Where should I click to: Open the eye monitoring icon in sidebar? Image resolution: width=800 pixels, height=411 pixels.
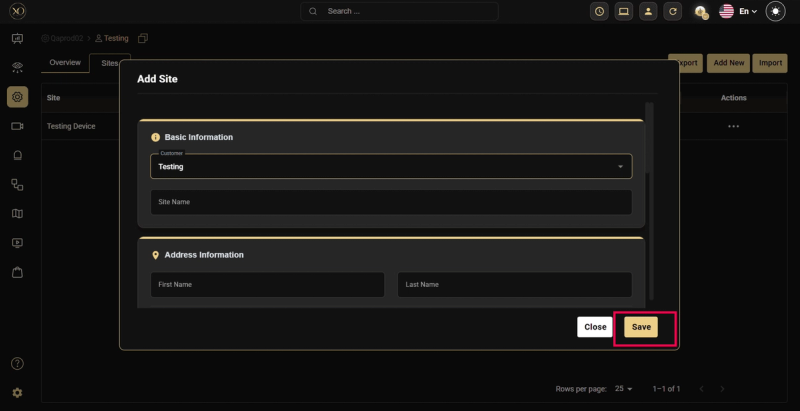pyautogui.click(x=17, y=67)
